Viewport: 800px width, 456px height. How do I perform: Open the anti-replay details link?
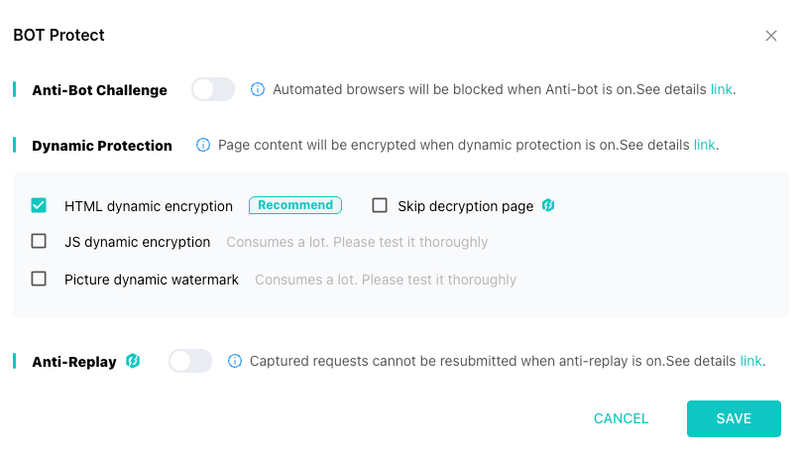[751, 361]
